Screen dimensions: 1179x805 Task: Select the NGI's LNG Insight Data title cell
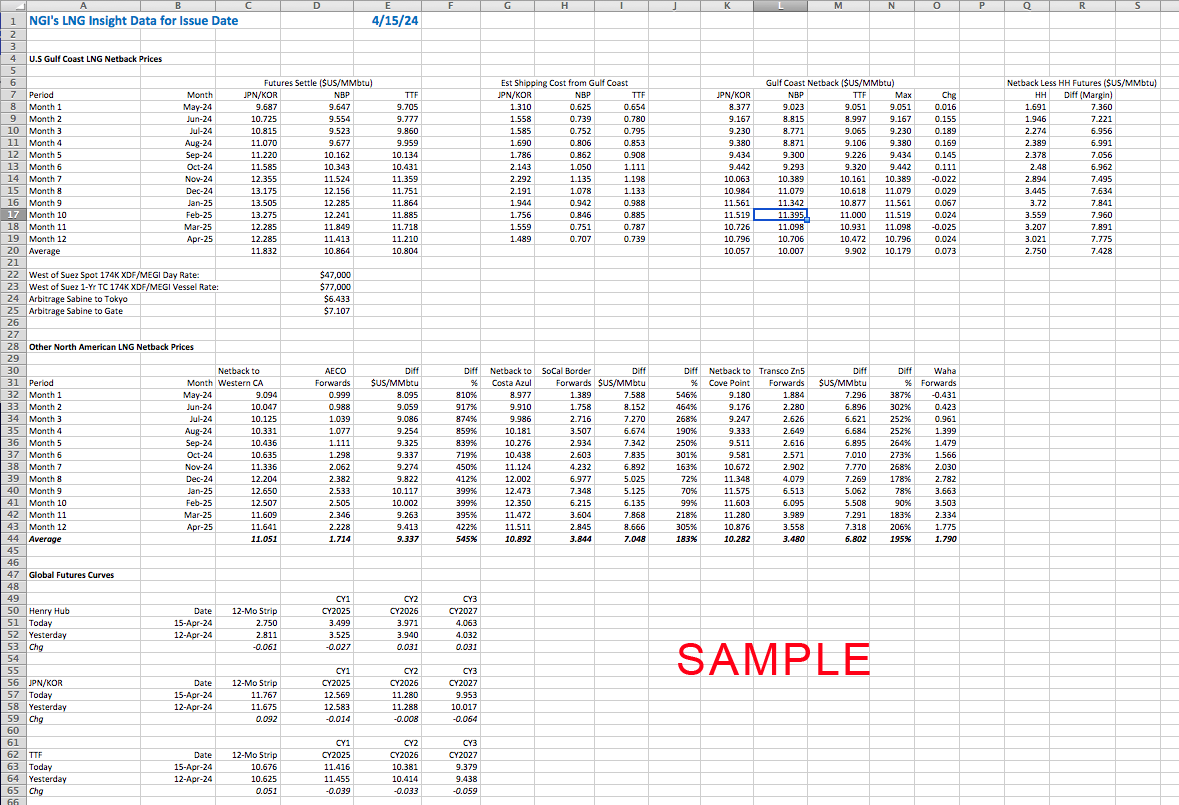coord(83,20)
